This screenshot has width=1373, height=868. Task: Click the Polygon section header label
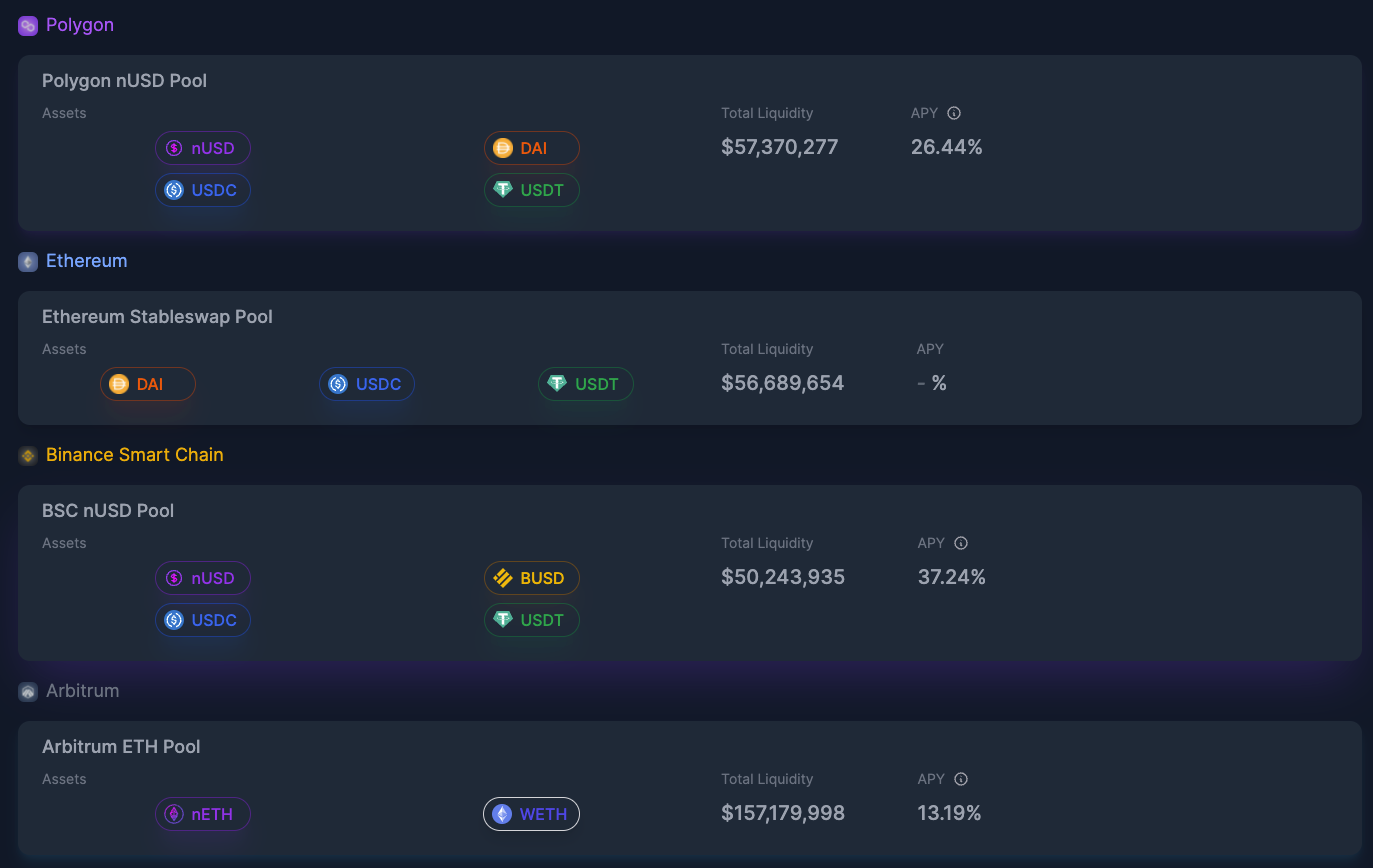(80, 24)
